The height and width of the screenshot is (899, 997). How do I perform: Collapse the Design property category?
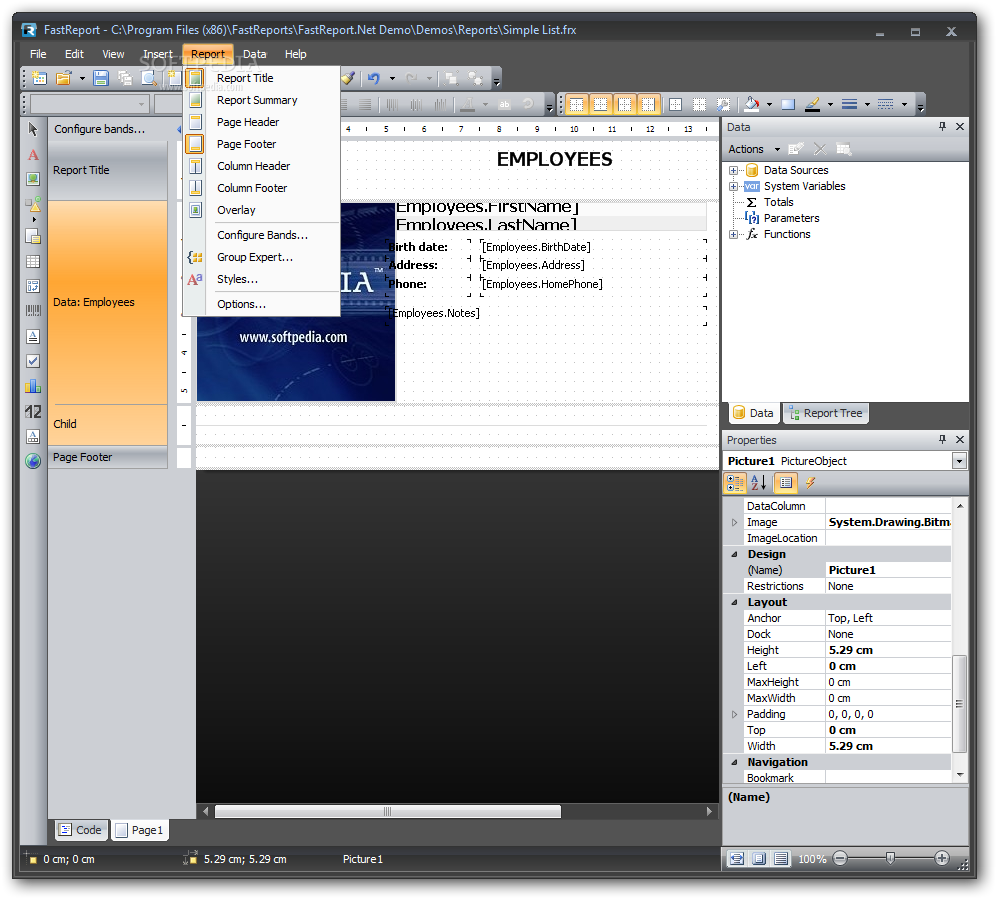(734, 554)
